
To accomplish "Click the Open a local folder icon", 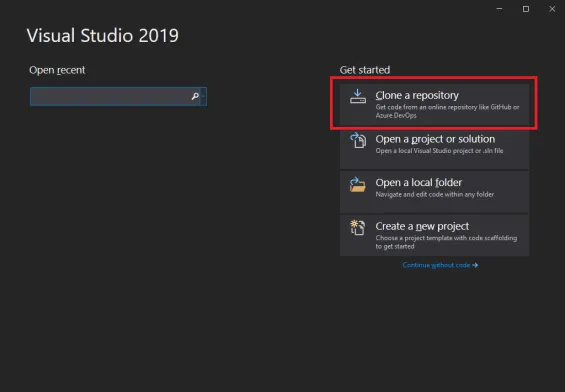I will point(357,184).
